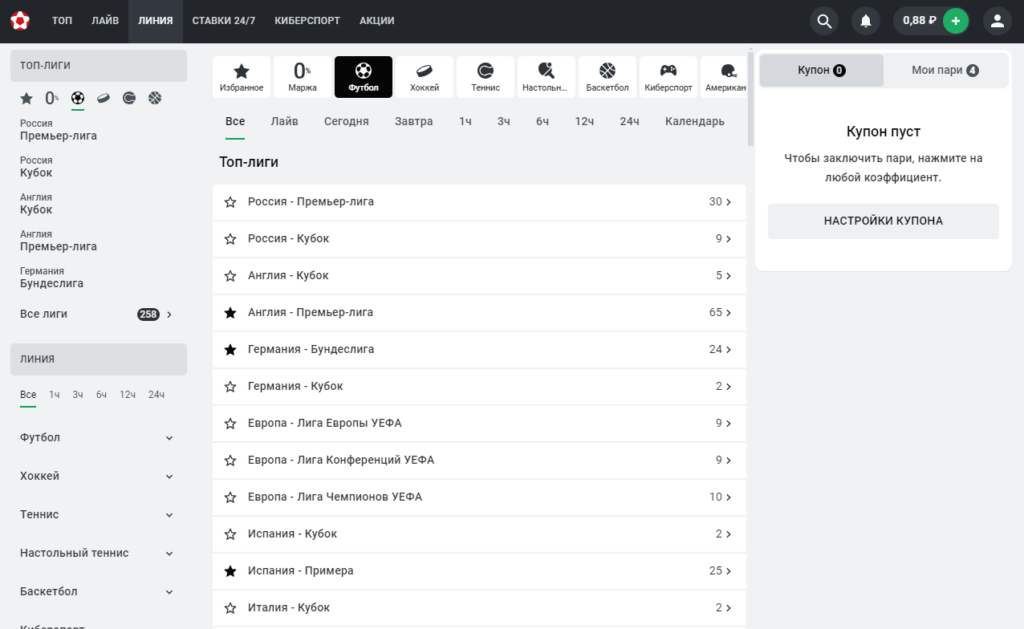Click the НАСТРОЙКИ КУПОНА button
The image size is (1024, 629).
(883, 221)
